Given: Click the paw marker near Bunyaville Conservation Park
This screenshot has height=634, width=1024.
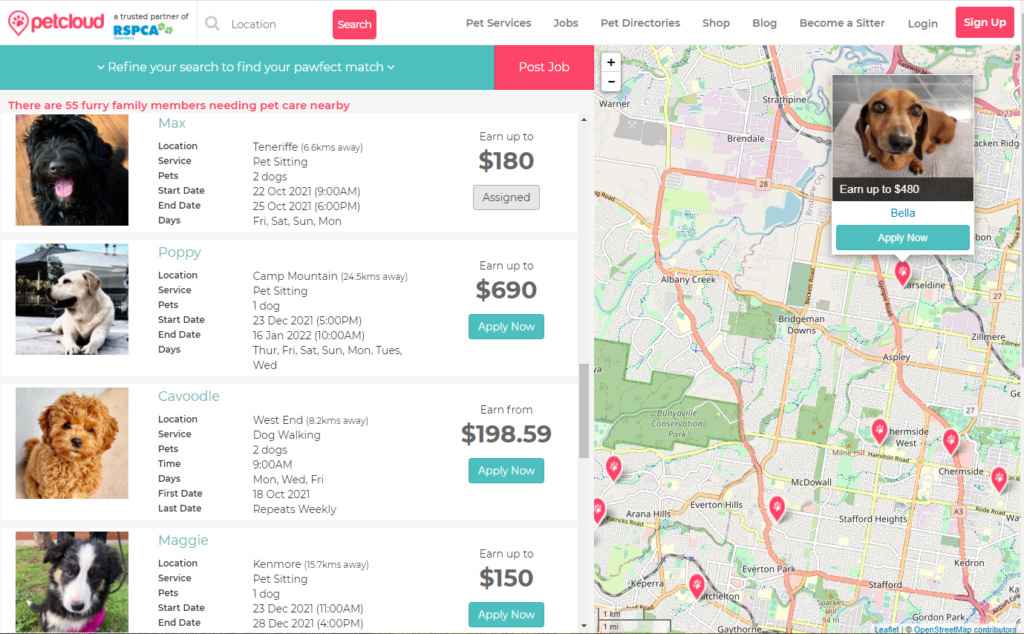Looking at the screenshot, I should (613, 466).
